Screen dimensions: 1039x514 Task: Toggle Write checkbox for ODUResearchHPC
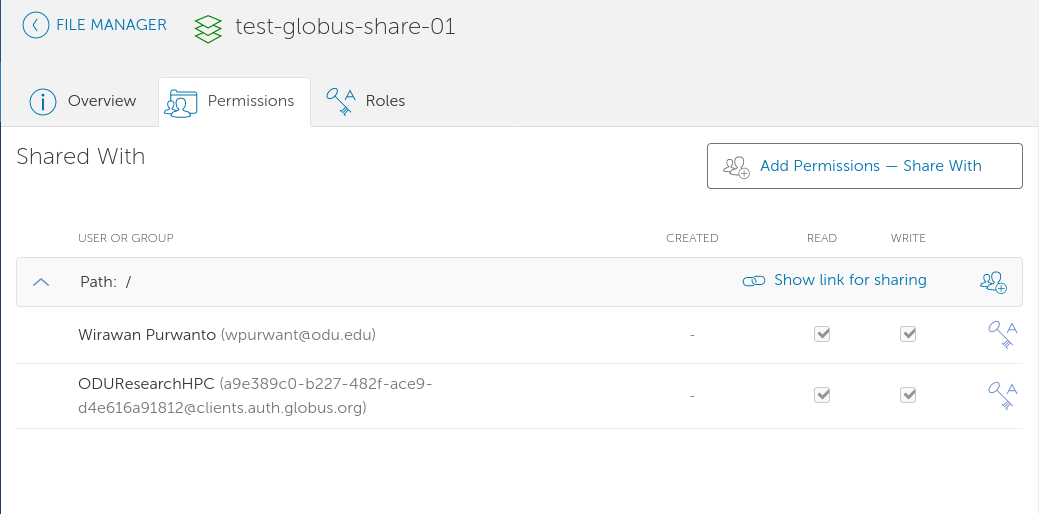pos(908,396)
